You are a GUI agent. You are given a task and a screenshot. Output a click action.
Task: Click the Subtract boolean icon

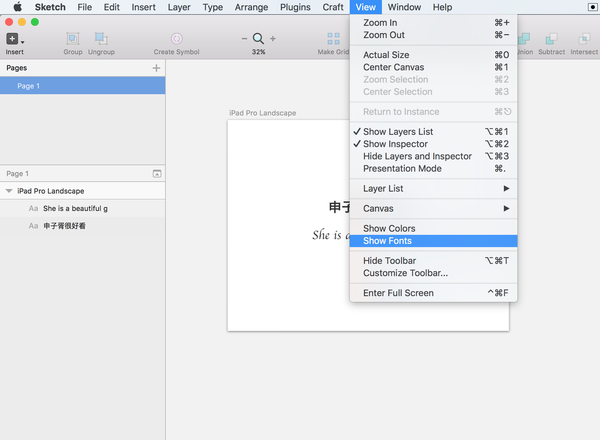pos(551,39)
